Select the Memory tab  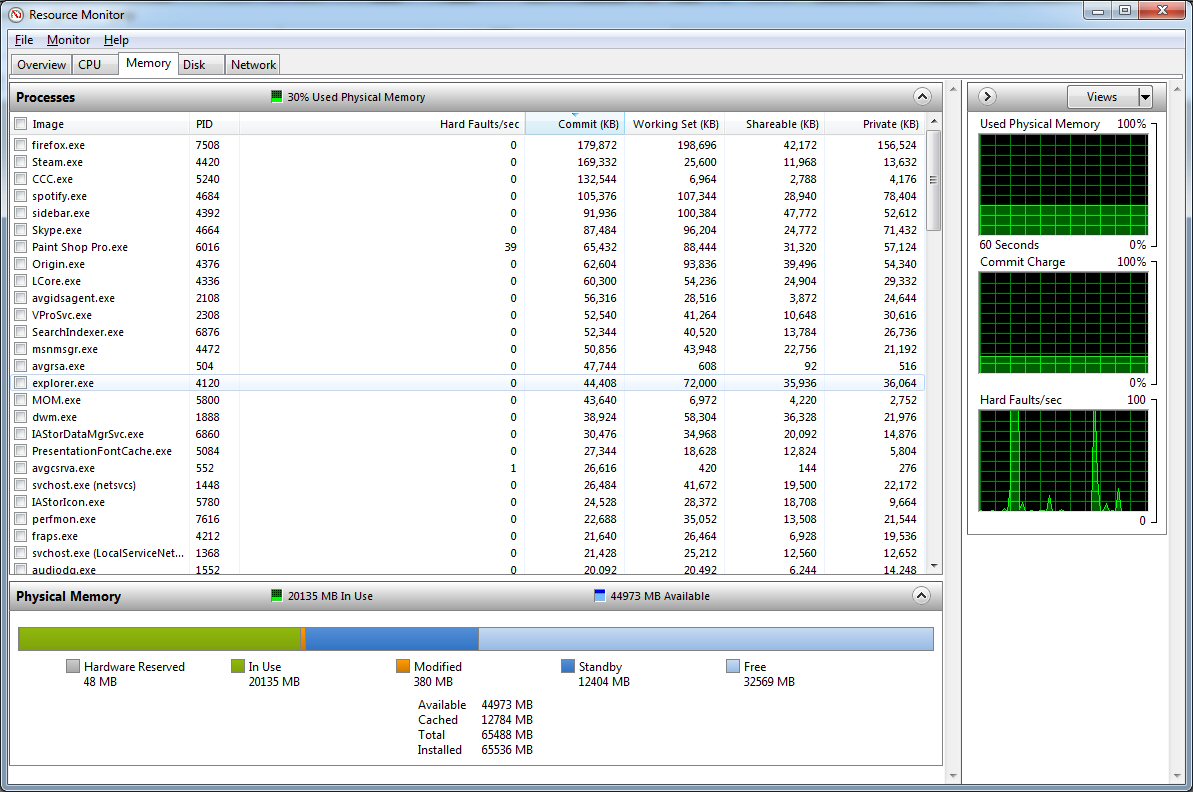(x=148, y=63)
